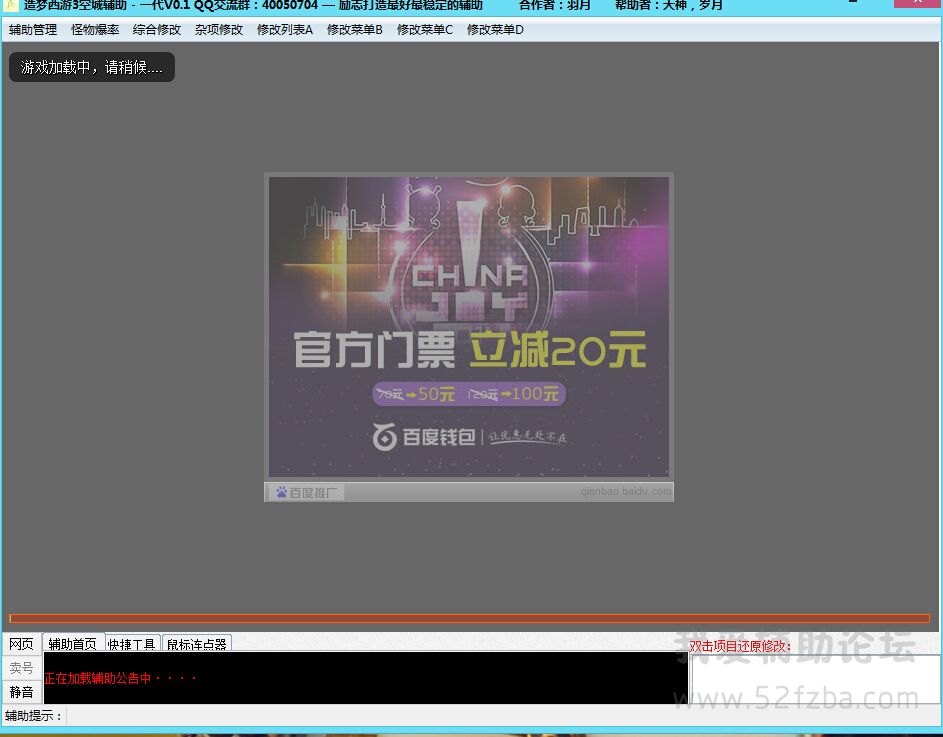Viewport: 943px width, 737px height.
Task: Focus the 辅助提示 text field
Action: click(503, 716)
